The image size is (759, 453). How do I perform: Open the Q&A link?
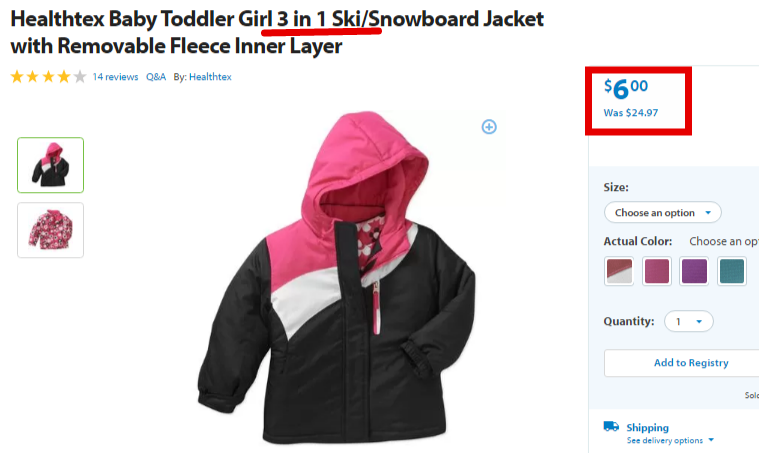click(x=156, y=77)
